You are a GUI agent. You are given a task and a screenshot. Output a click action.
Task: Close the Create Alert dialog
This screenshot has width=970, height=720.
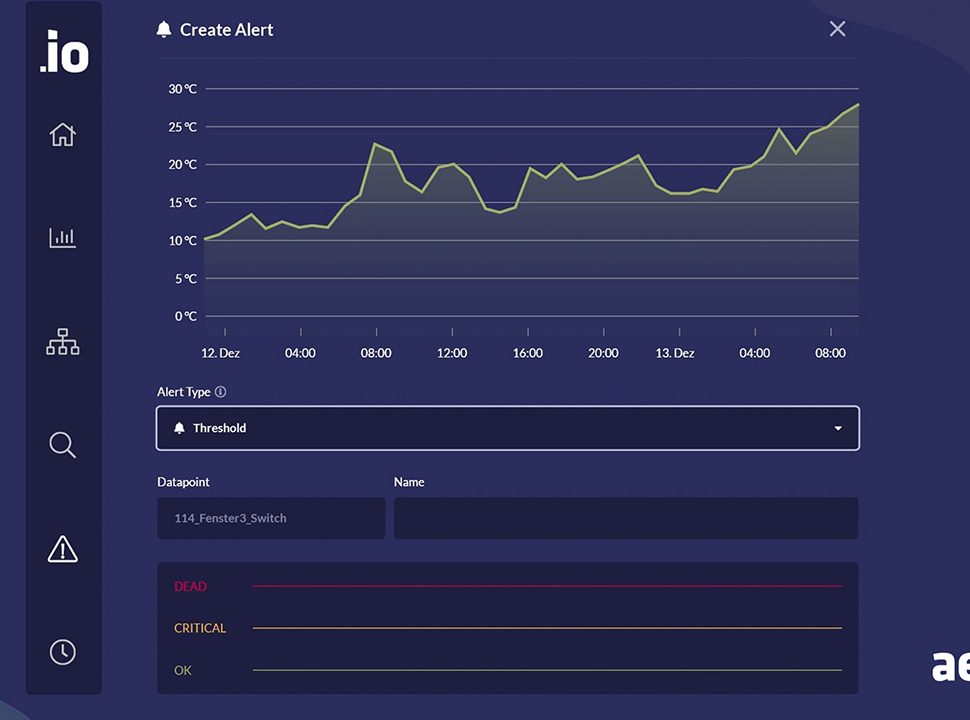click(838, 29)
